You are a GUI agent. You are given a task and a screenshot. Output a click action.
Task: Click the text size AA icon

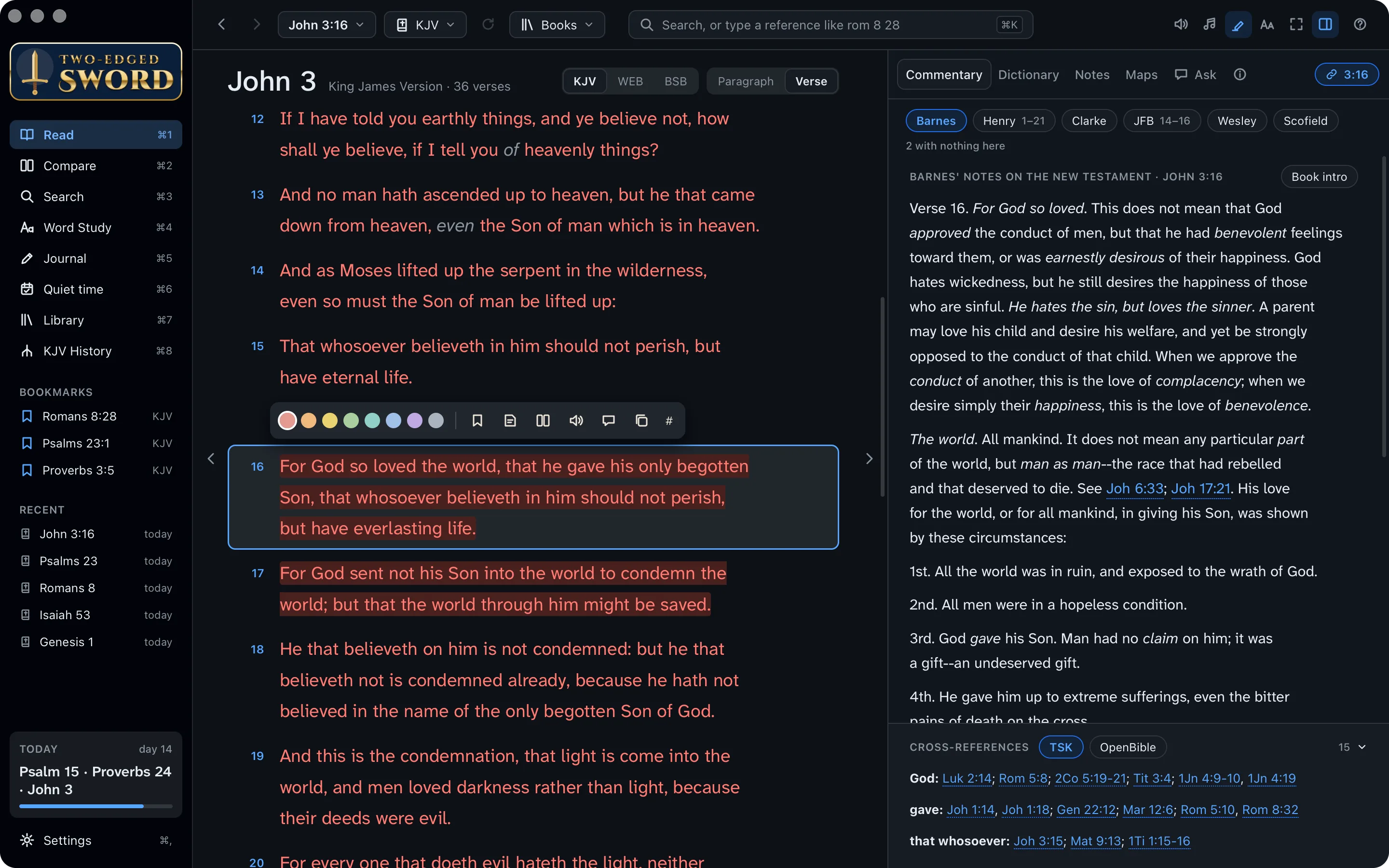point(1267,25)
